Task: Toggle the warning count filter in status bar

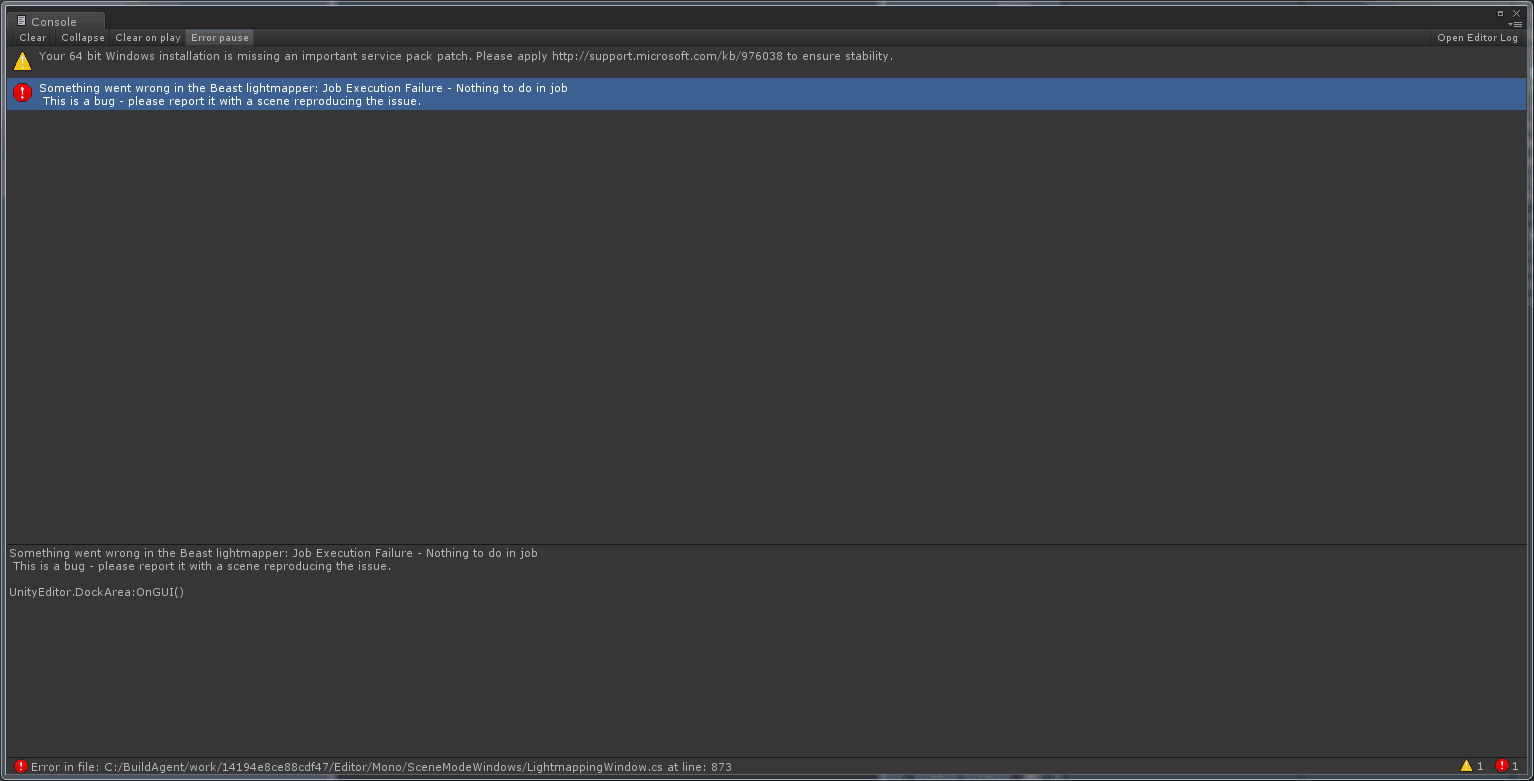Action: (1472, 766)
